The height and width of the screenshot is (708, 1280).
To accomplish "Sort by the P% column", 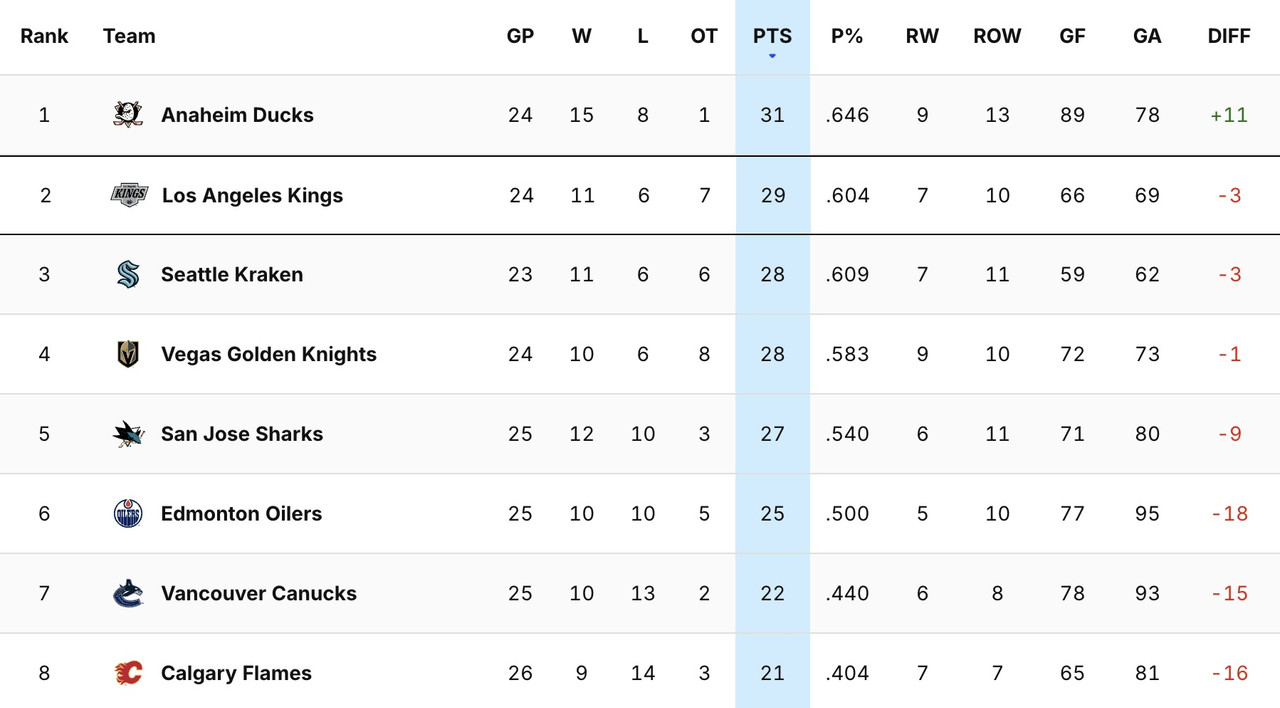I will point(847,36).
